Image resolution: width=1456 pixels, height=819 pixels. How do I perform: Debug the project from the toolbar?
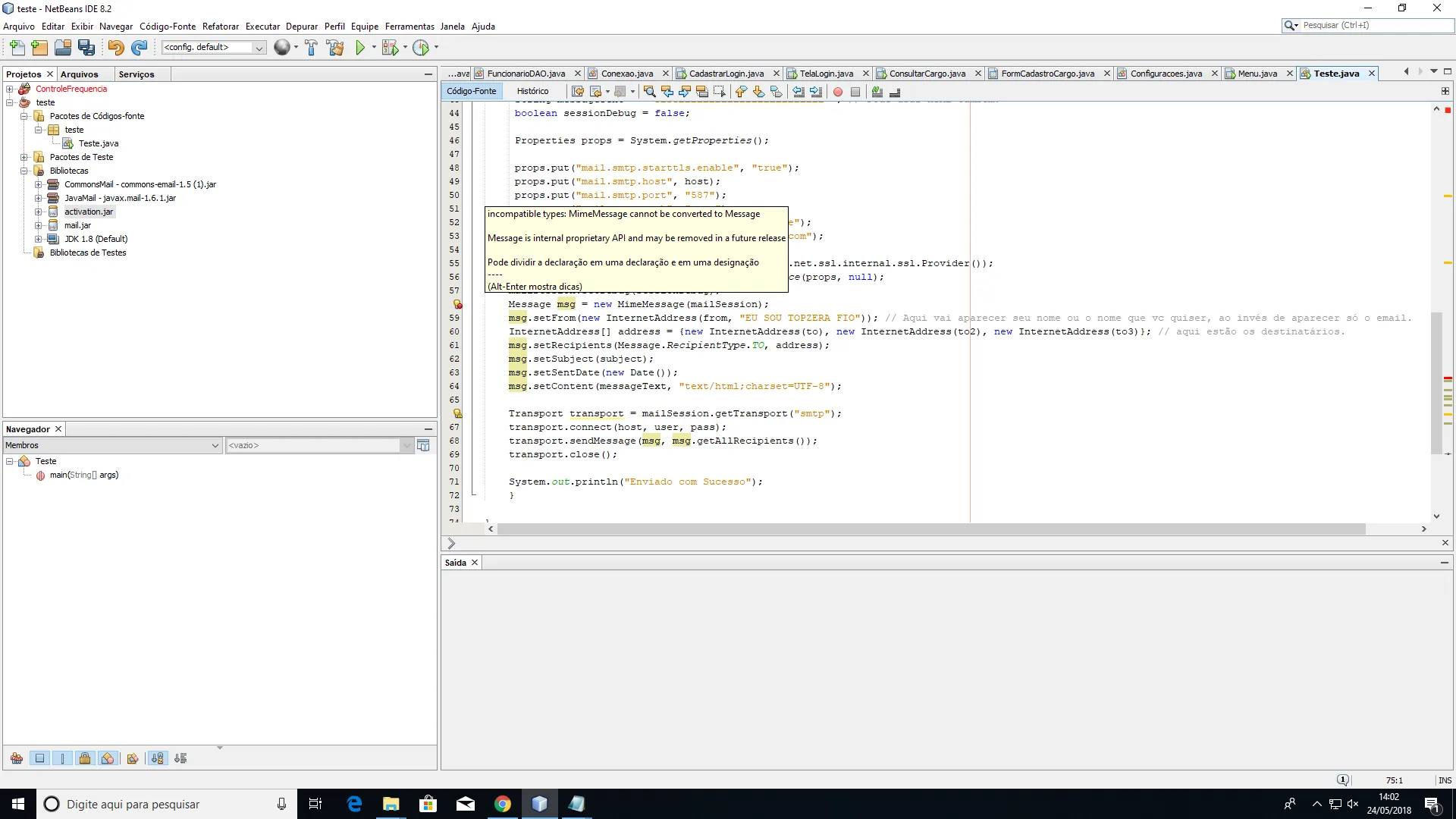[x=390, y=48]
